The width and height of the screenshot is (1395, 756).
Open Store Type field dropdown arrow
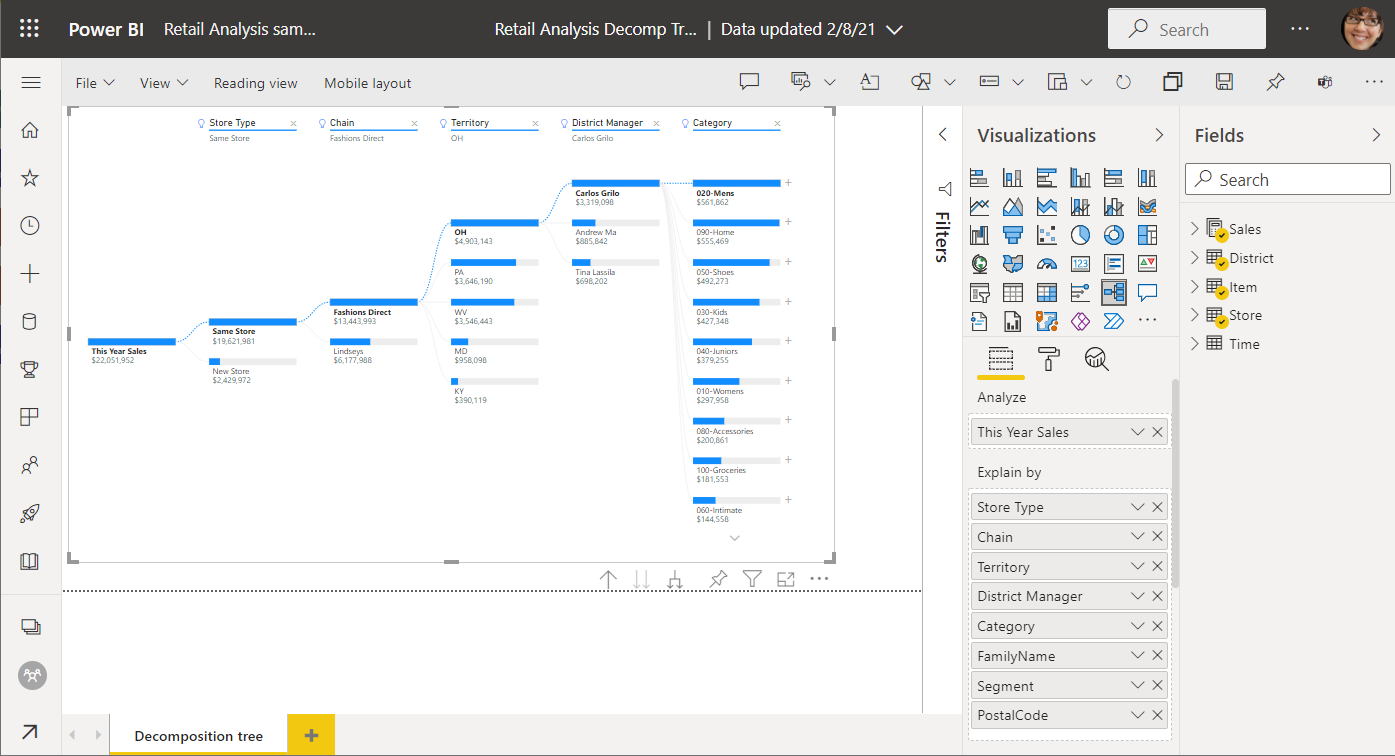[1137, 507]
